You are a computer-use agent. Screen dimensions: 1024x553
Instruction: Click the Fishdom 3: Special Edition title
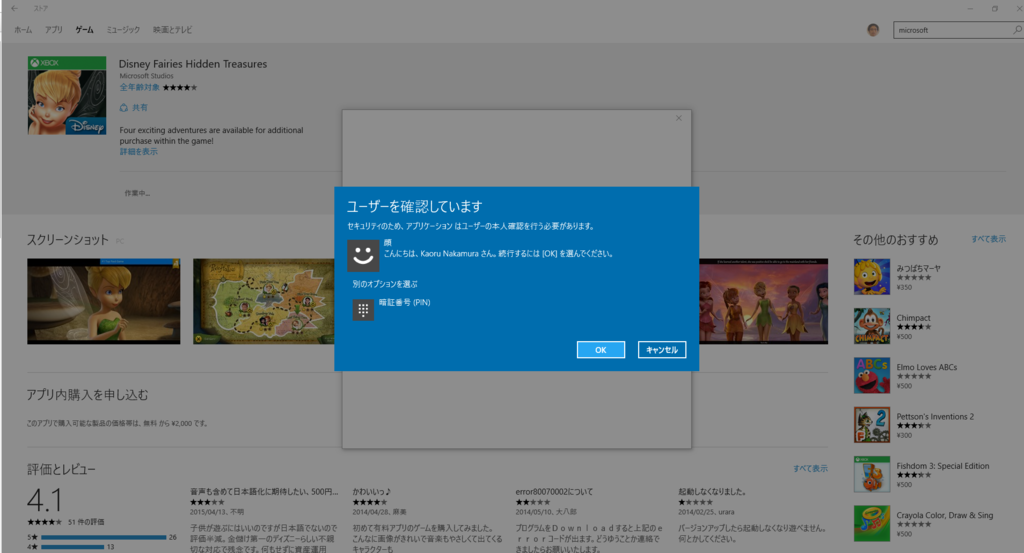click(x=942, y=466)
